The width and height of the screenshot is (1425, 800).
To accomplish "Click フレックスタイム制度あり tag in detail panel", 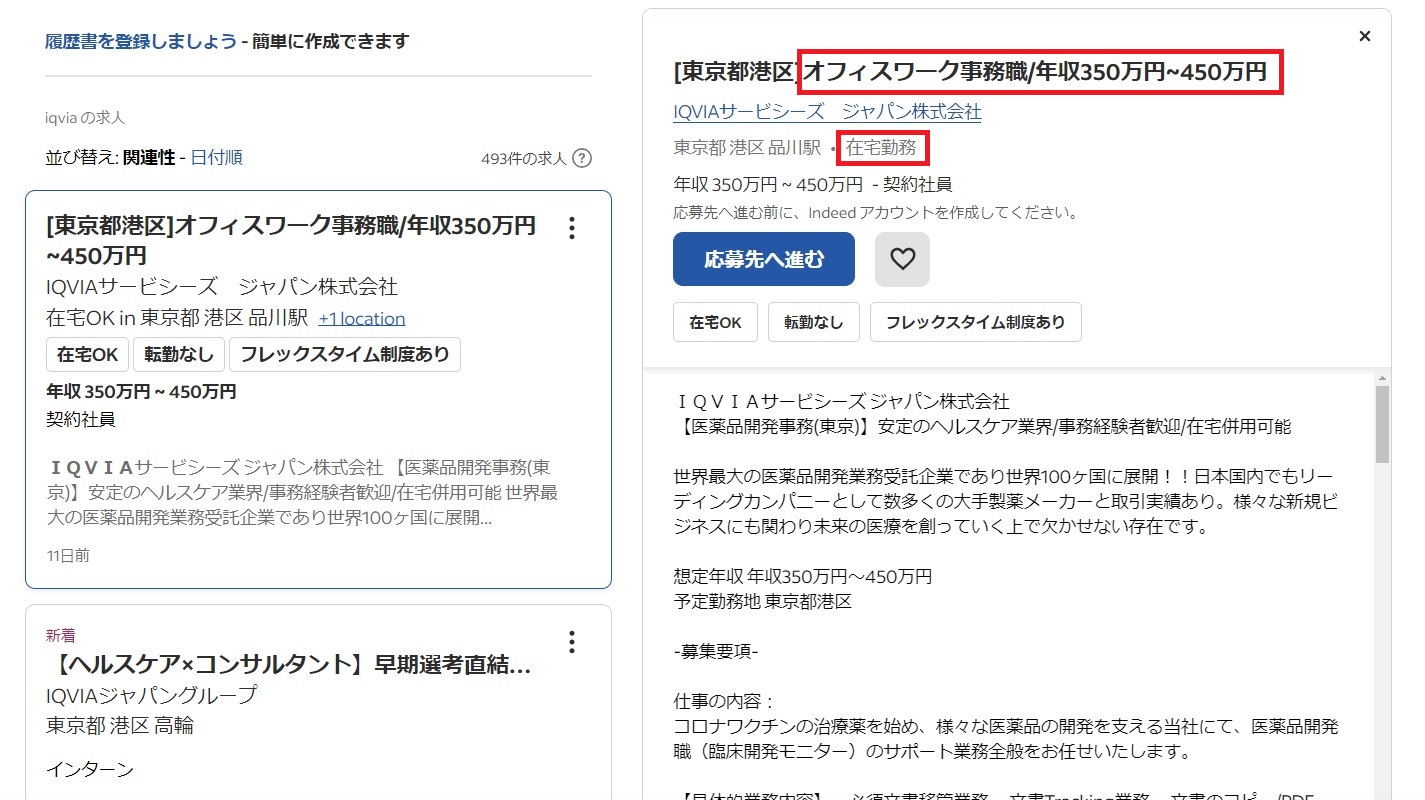I will pos(975,322).
